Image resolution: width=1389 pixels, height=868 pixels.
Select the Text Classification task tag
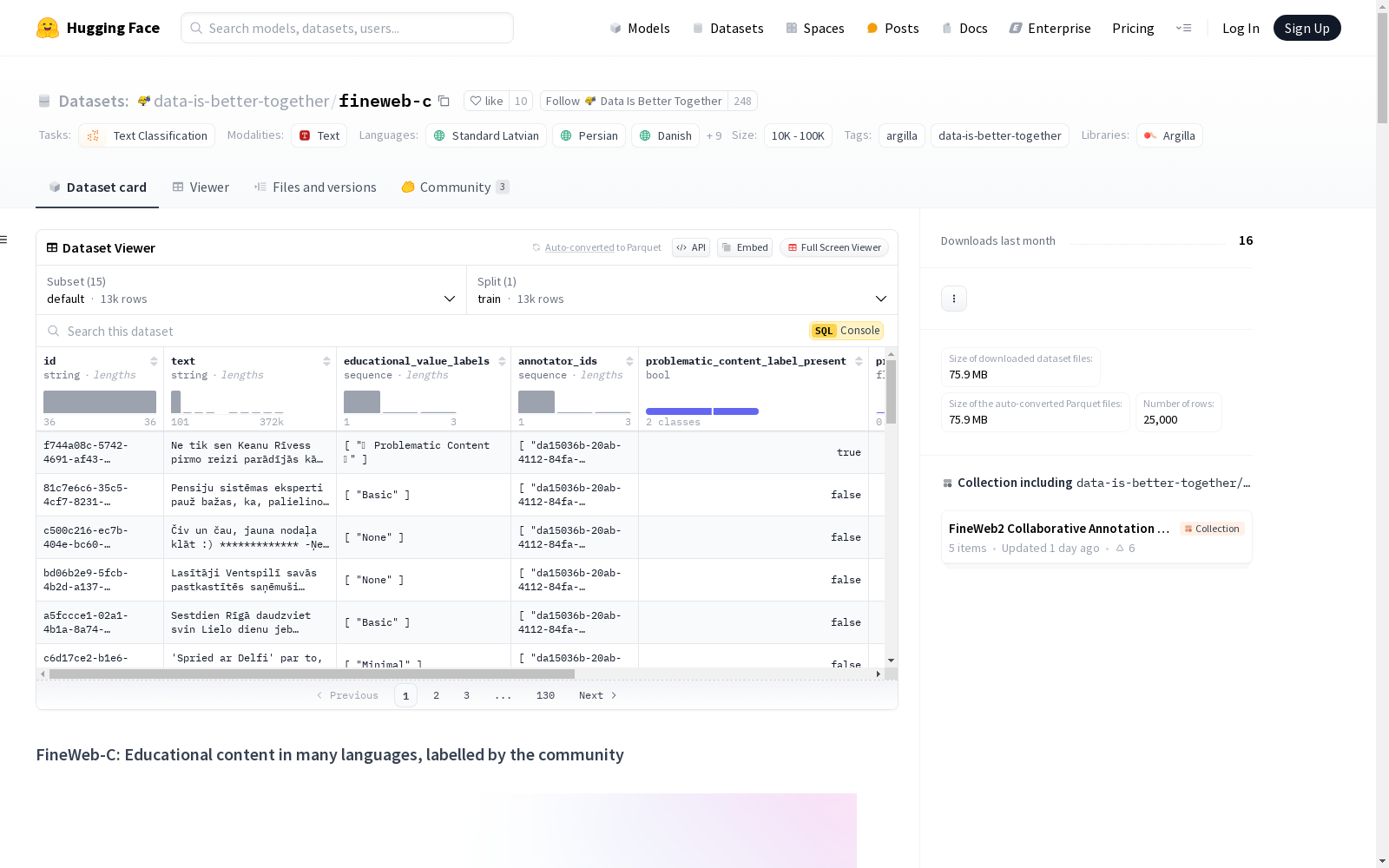click(147, 135)
